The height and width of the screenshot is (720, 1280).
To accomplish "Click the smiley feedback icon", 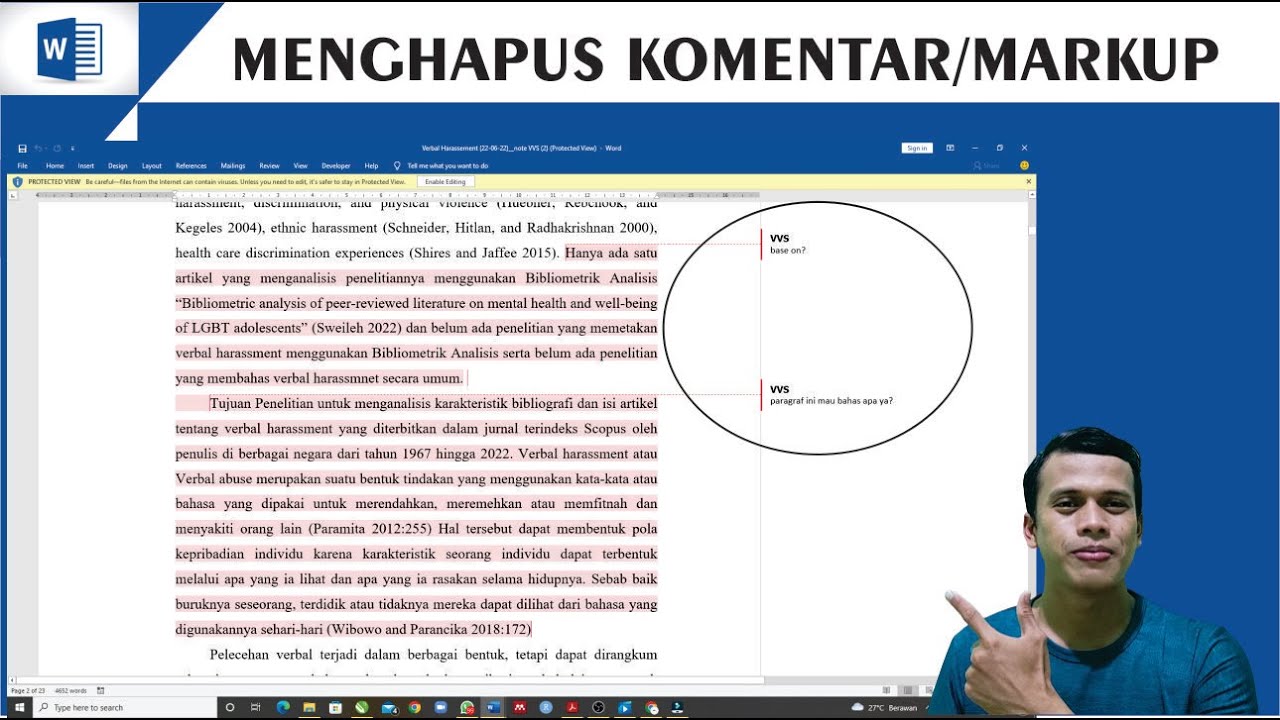I will coord(1024,166).
